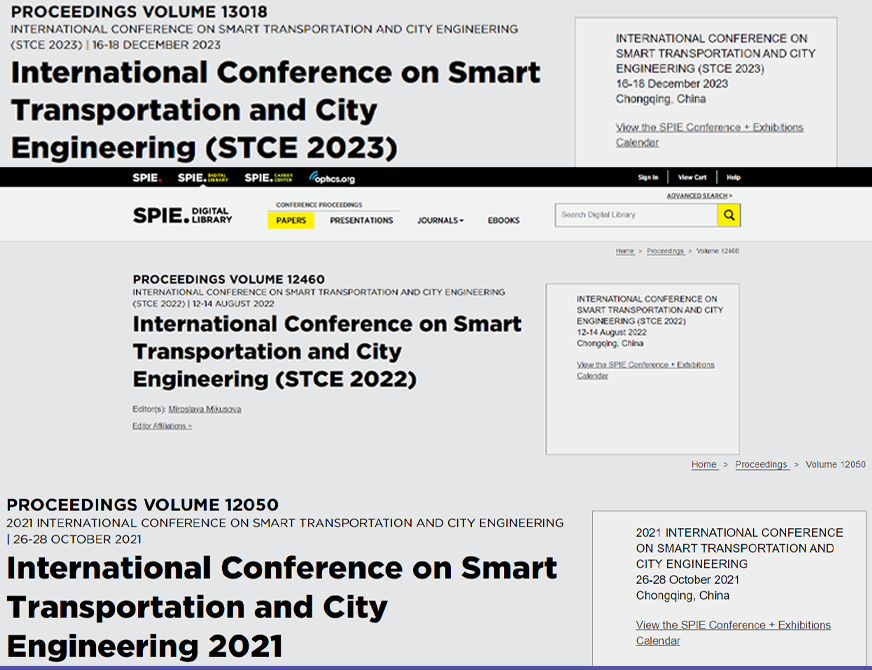The image size is (872, 670).
Task: Click Proceedings breadcrumb beside Volume 12050
Action: pos(761,464)
